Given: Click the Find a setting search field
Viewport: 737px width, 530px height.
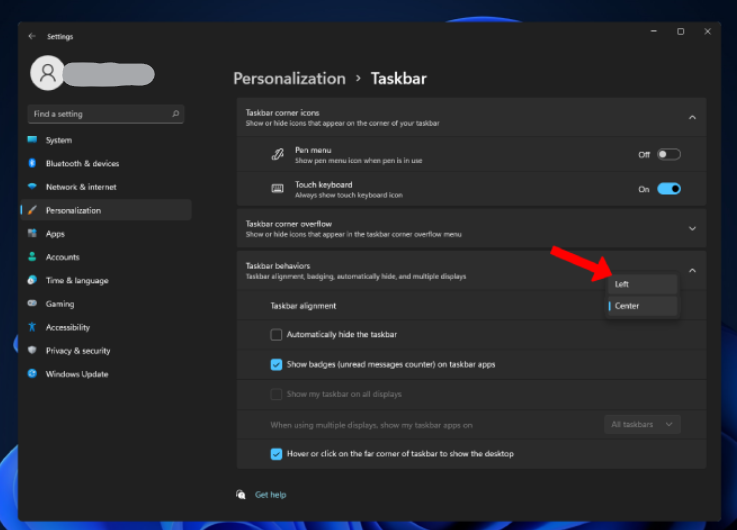Looking at the screenshot, I should (x=106, y=114).
